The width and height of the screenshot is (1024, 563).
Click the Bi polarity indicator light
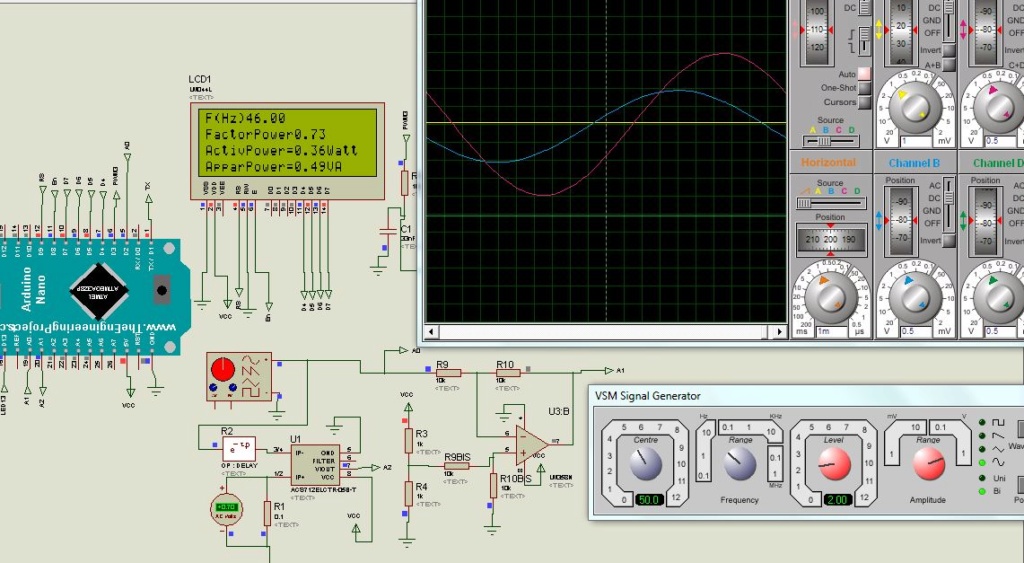click(x=982, y=491)
